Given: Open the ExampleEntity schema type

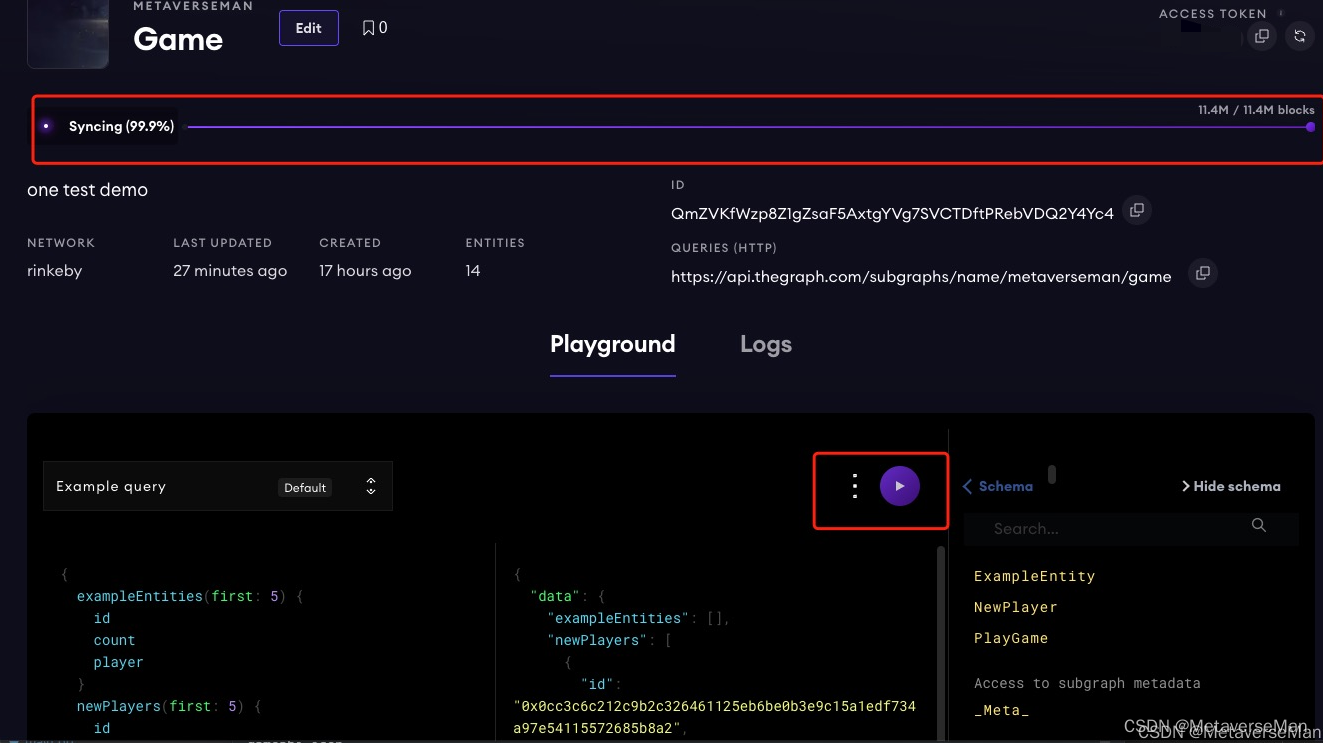Looking at the screenshot, I should [1034, 576].
